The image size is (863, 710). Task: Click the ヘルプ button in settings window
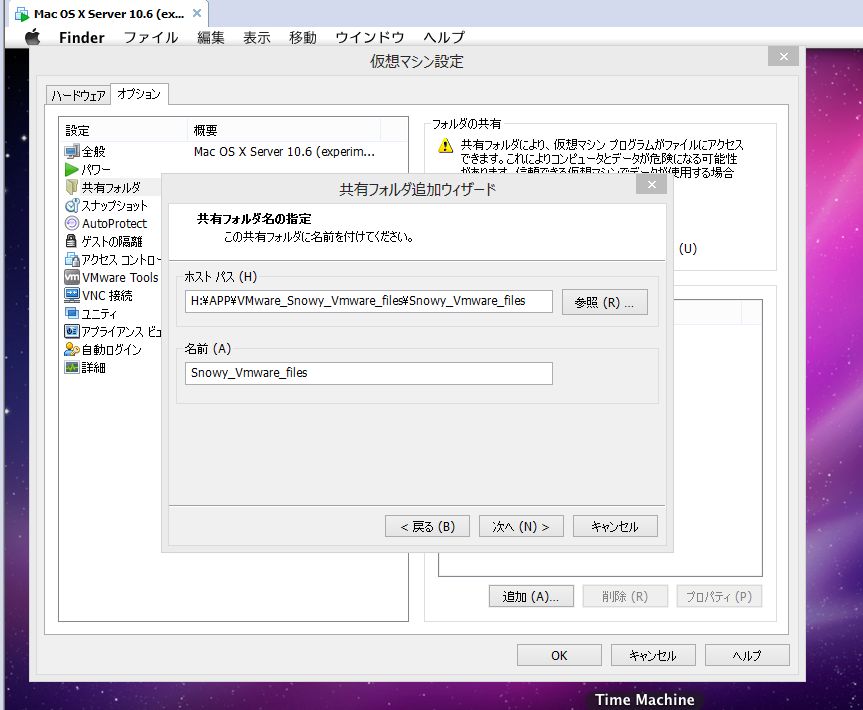pos(747,655)
